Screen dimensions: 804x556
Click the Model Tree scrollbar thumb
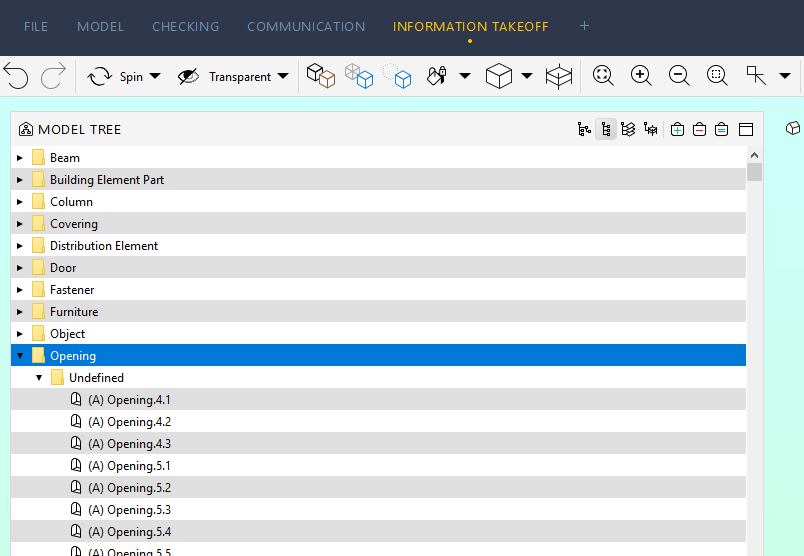click(x=754, y=172)
